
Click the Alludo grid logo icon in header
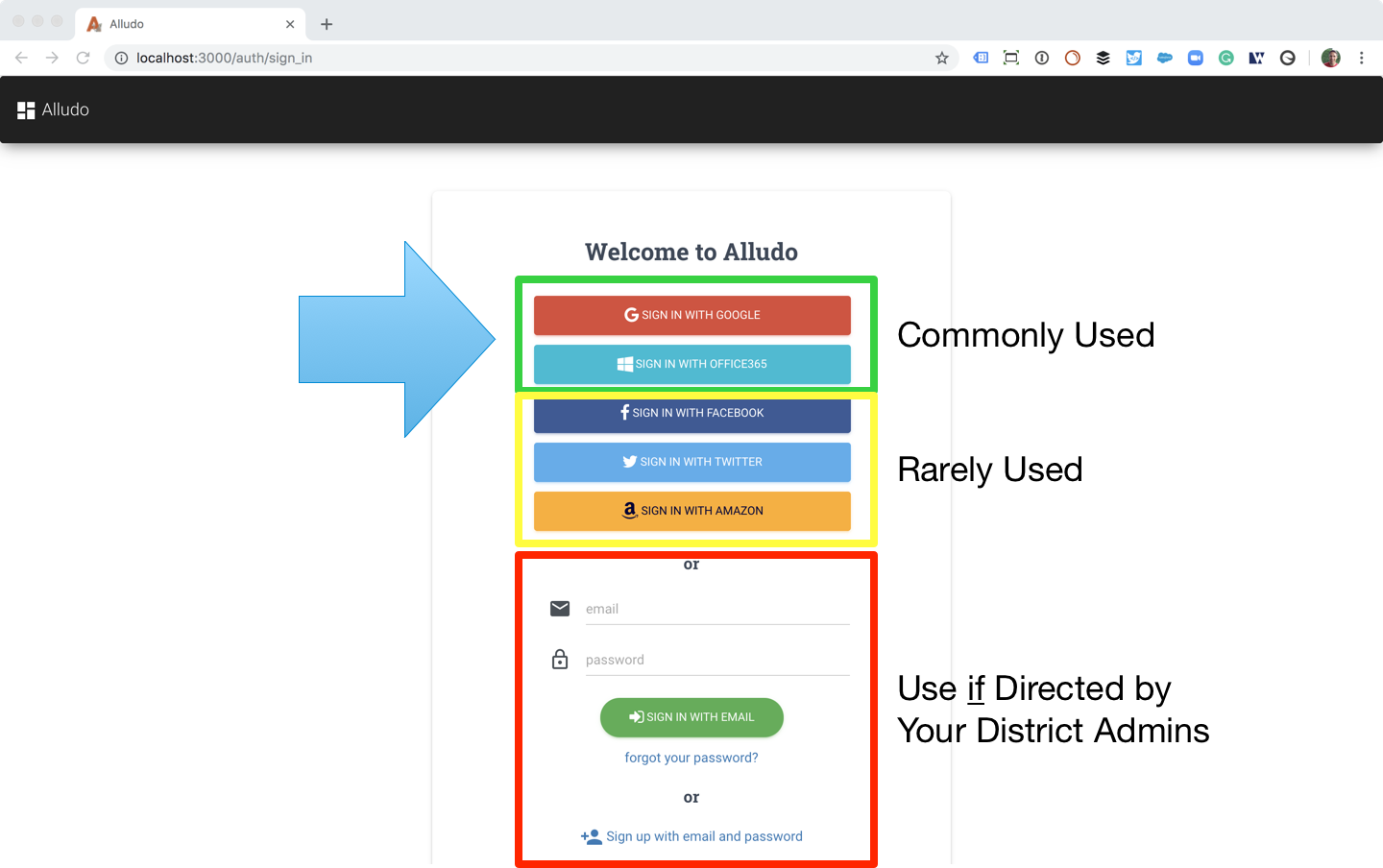26,110
